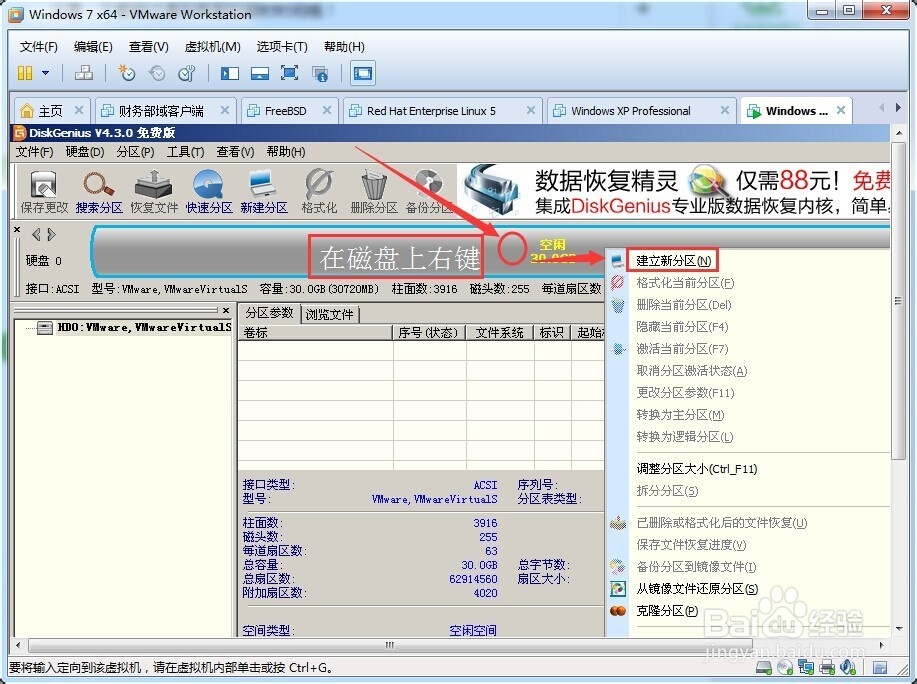Screen dimensions: 917x684
Task: Close the disk map panel with x
Action: coord(17,229)
